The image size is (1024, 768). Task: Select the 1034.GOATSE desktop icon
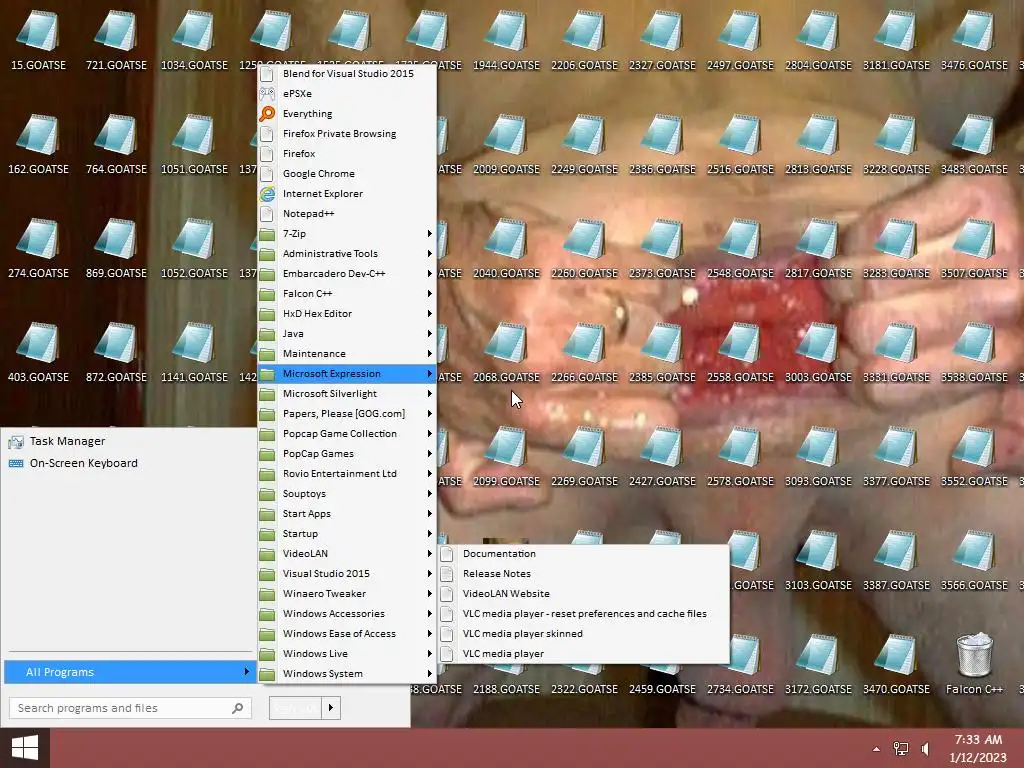point(194,40)
